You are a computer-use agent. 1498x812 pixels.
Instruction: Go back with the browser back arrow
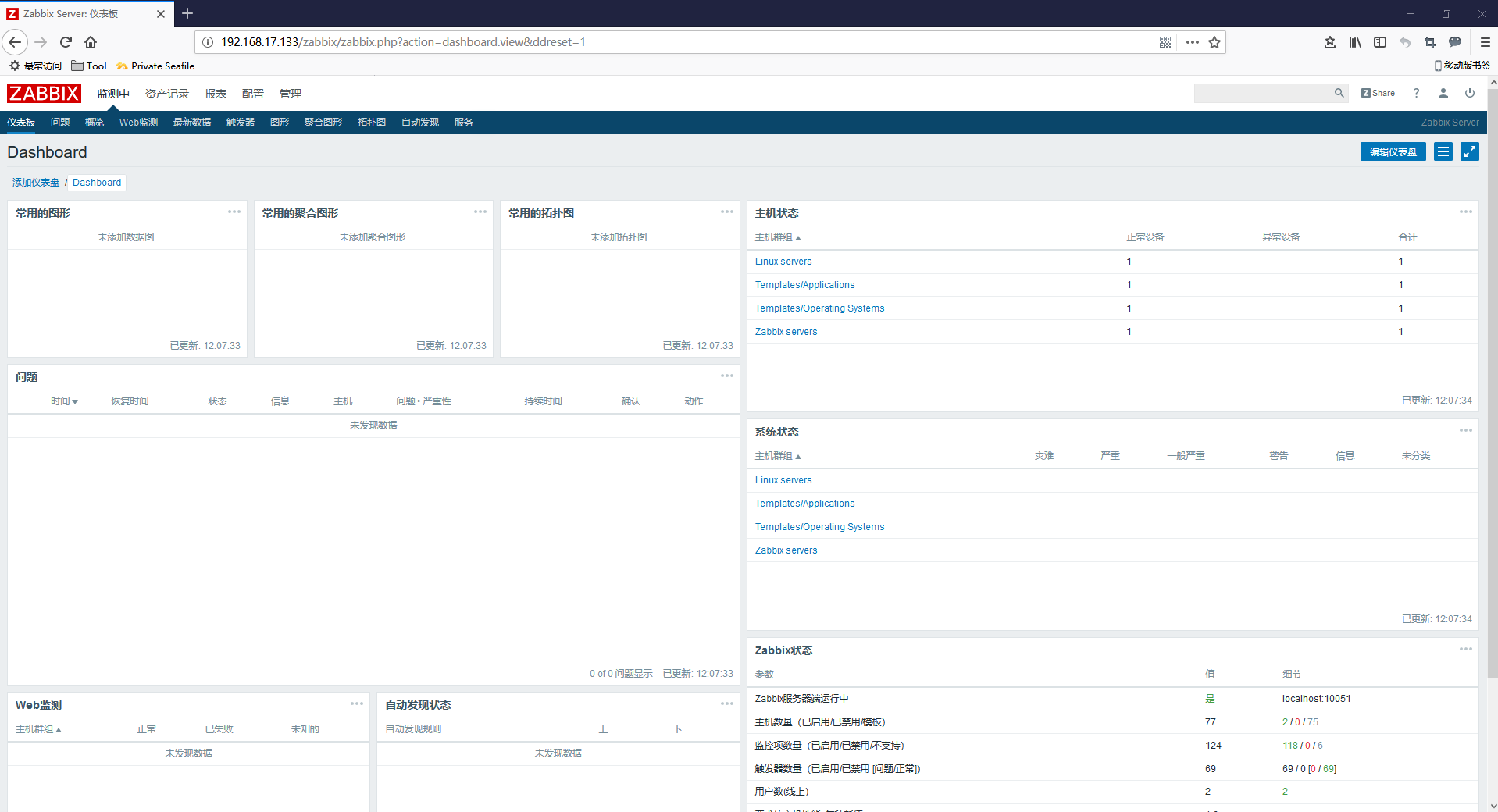pyautogui.click(x=15, y=42)
